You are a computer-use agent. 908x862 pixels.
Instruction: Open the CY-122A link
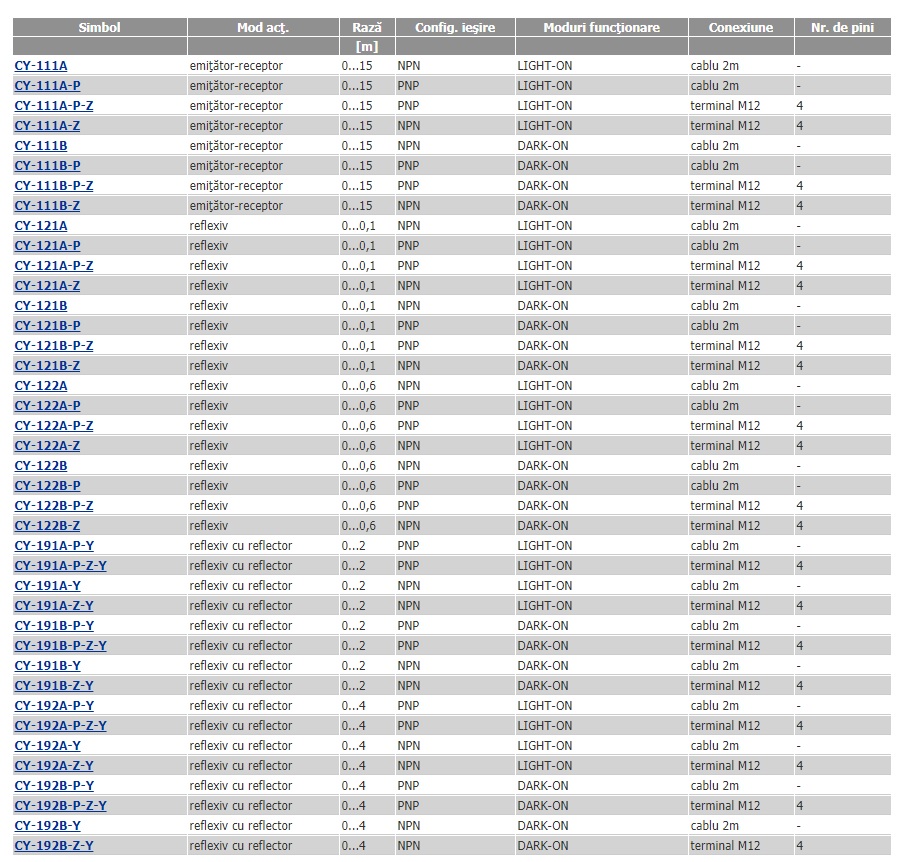[41, 386]
